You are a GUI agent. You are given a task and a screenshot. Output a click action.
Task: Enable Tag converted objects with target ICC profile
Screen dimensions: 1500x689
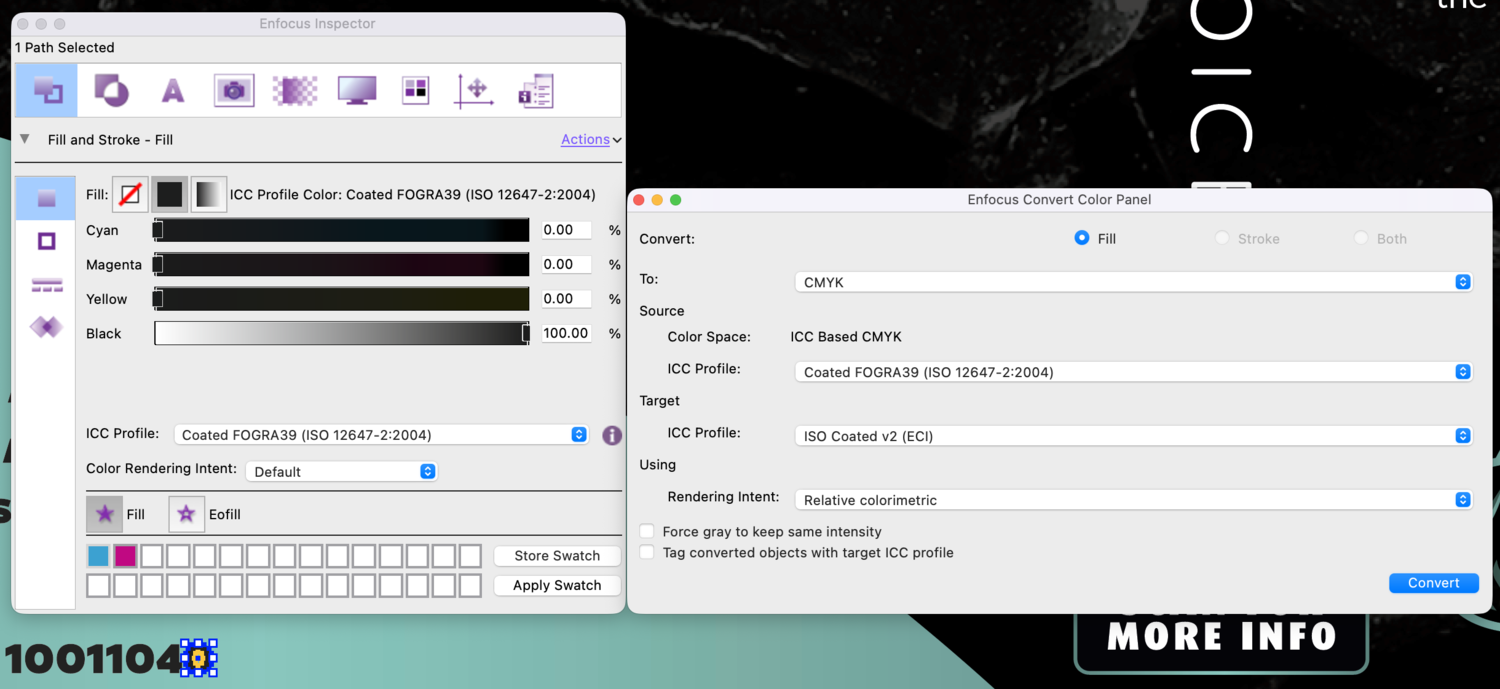pyautogui.click(x=647, y=552)
